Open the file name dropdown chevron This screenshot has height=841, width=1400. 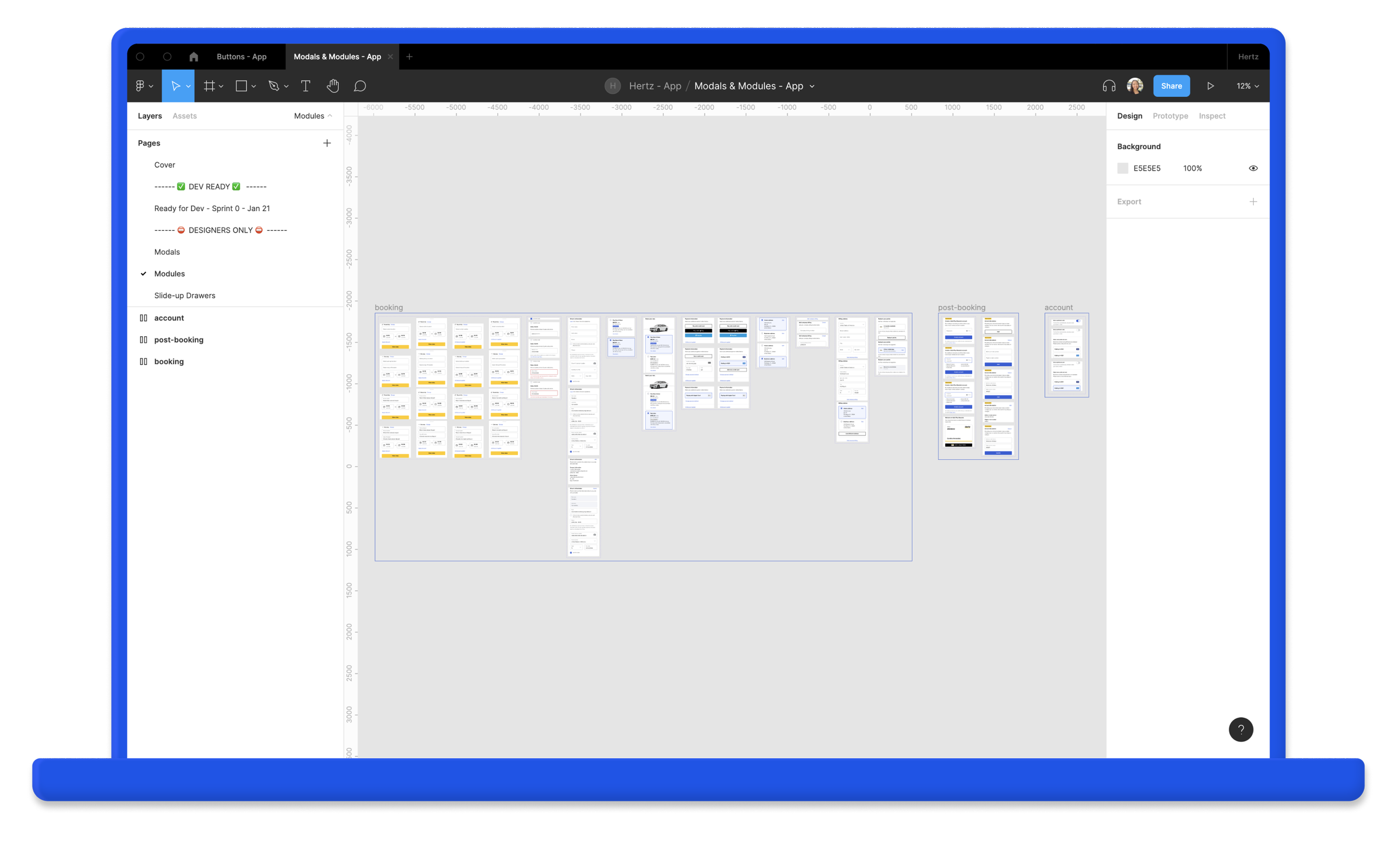811,86
